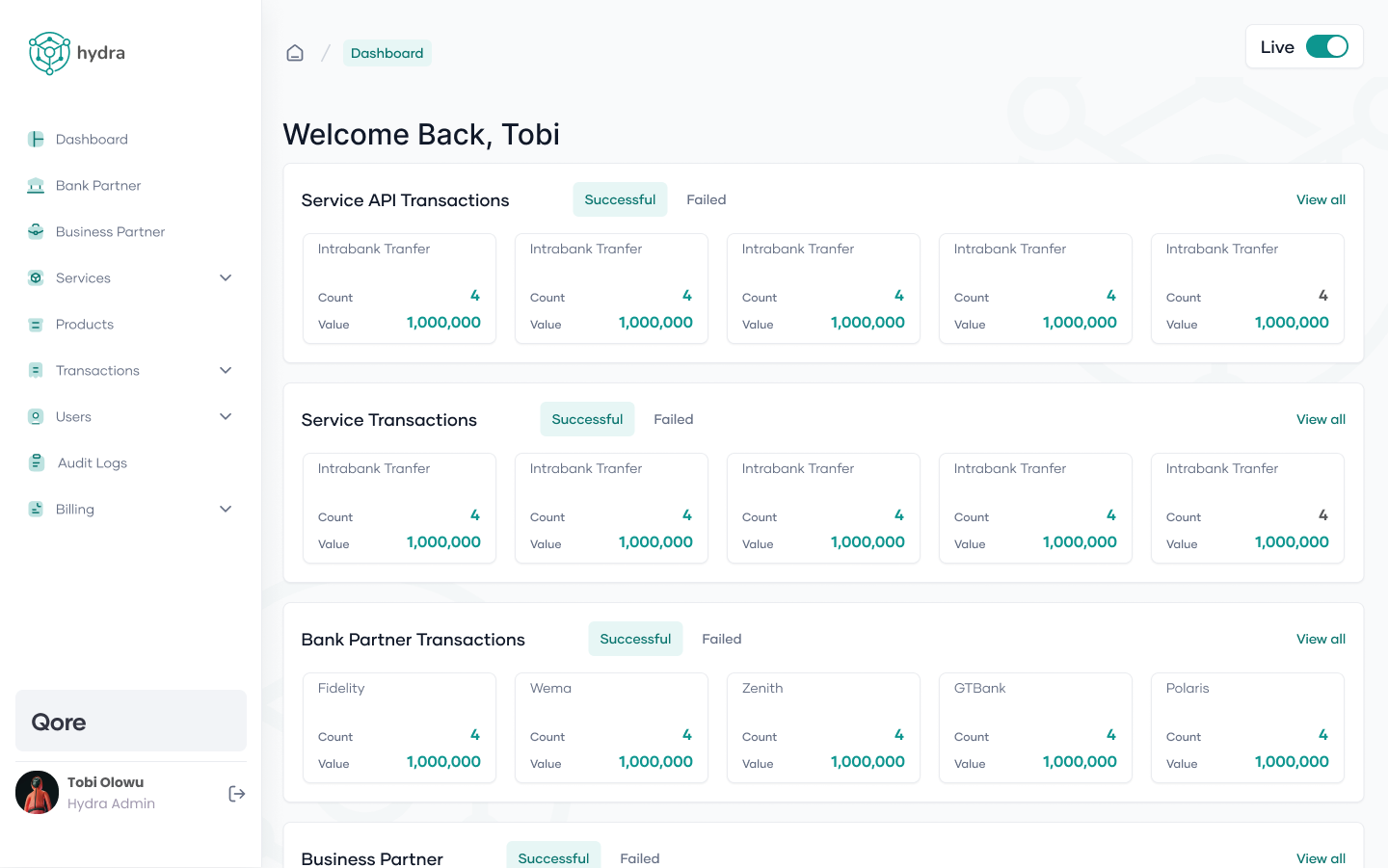Click the Transactions sidebar icon
The width and height of the screenshot is (1388, 868).
pos(36,370)
